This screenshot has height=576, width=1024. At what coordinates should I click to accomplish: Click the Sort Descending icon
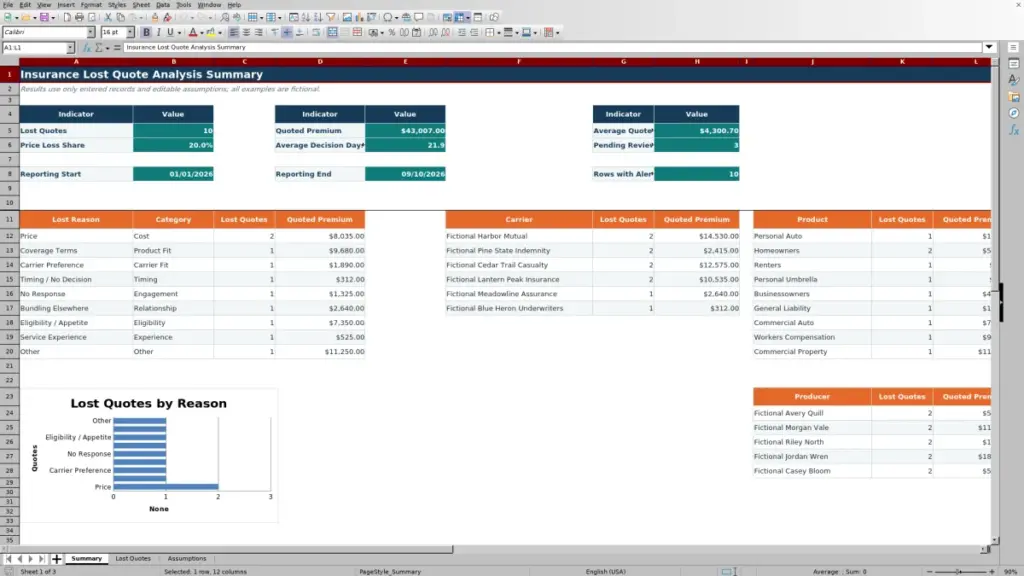click(318, 18)
